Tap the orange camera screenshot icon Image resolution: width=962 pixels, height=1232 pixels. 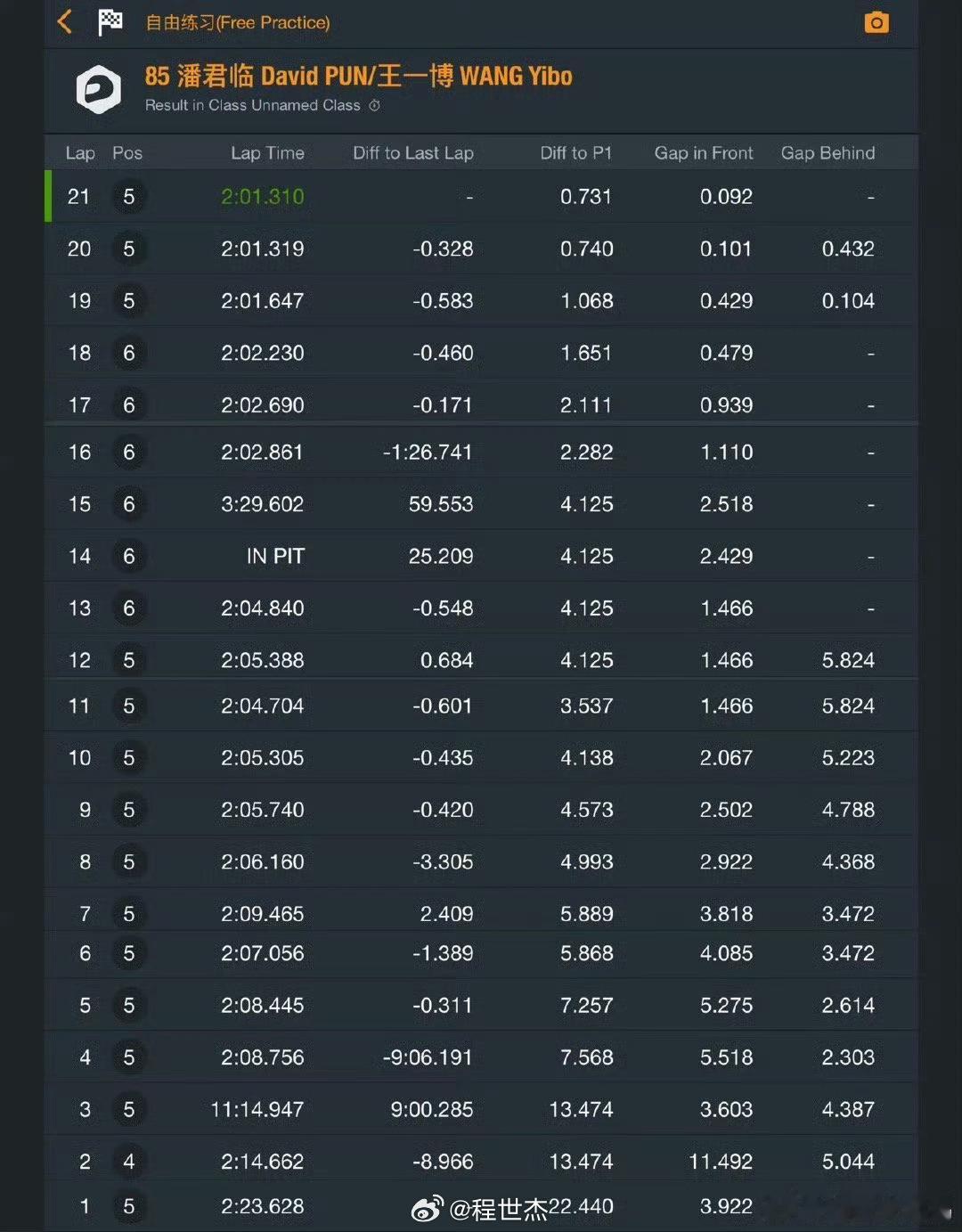876,22
